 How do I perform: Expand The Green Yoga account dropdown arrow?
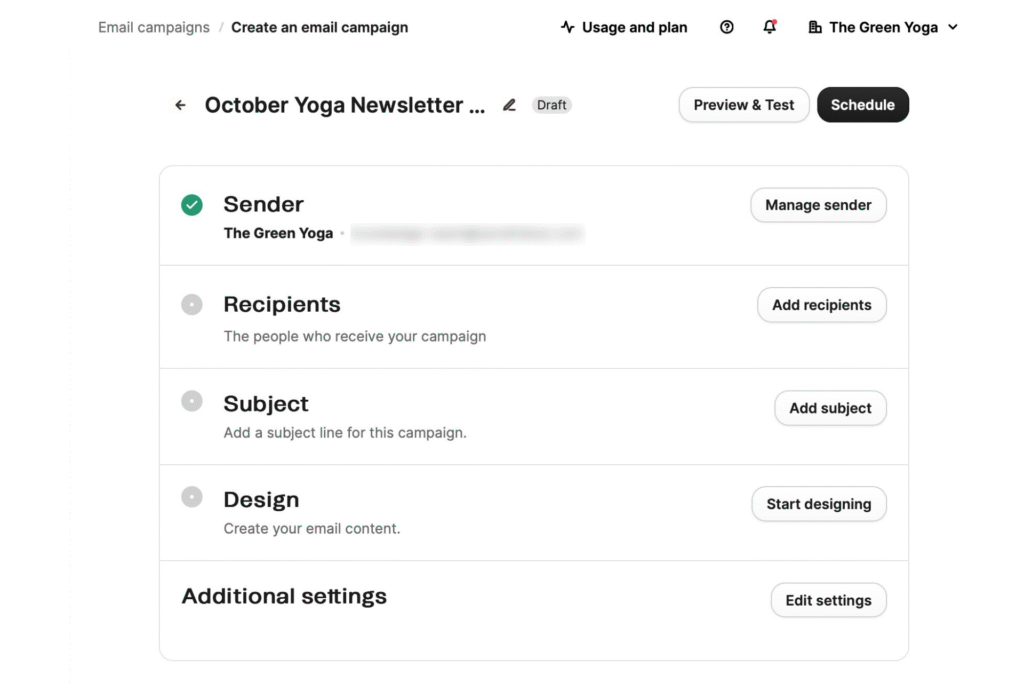[x=953, y=27]
